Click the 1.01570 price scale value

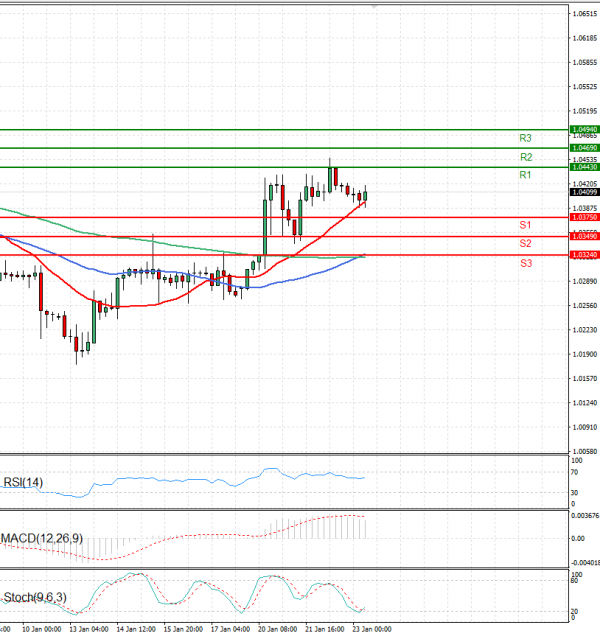pyautogui.click(x=585, y=378)
